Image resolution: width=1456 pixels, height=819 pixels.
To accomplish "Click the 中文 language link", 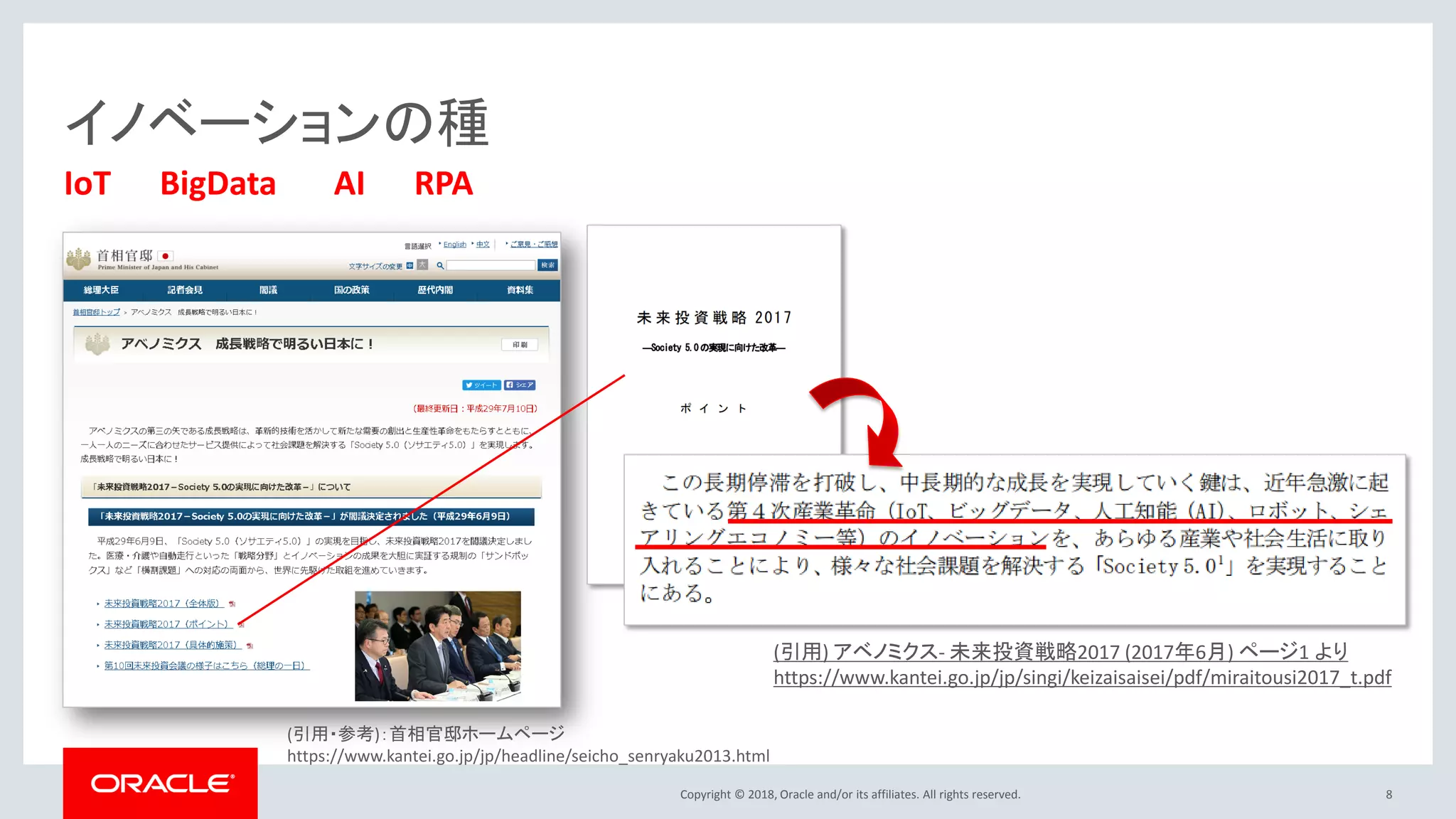I will pos(483,245).
